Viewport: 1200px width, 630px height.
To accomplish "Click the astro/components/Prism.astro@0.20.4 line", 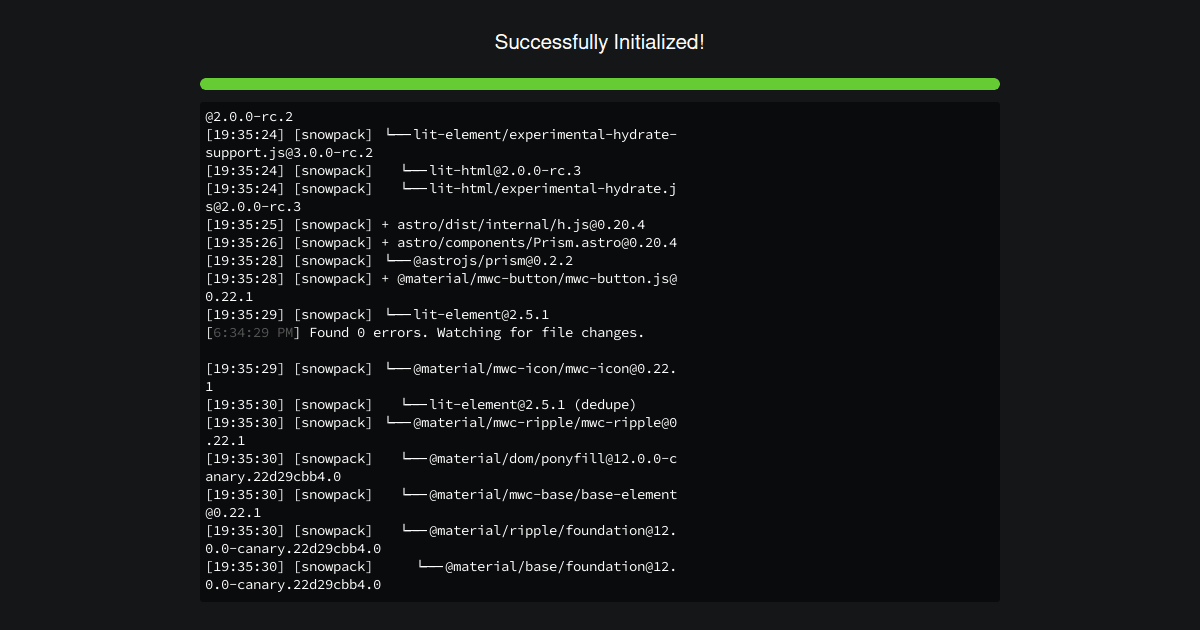I will [x=441, y=243].
